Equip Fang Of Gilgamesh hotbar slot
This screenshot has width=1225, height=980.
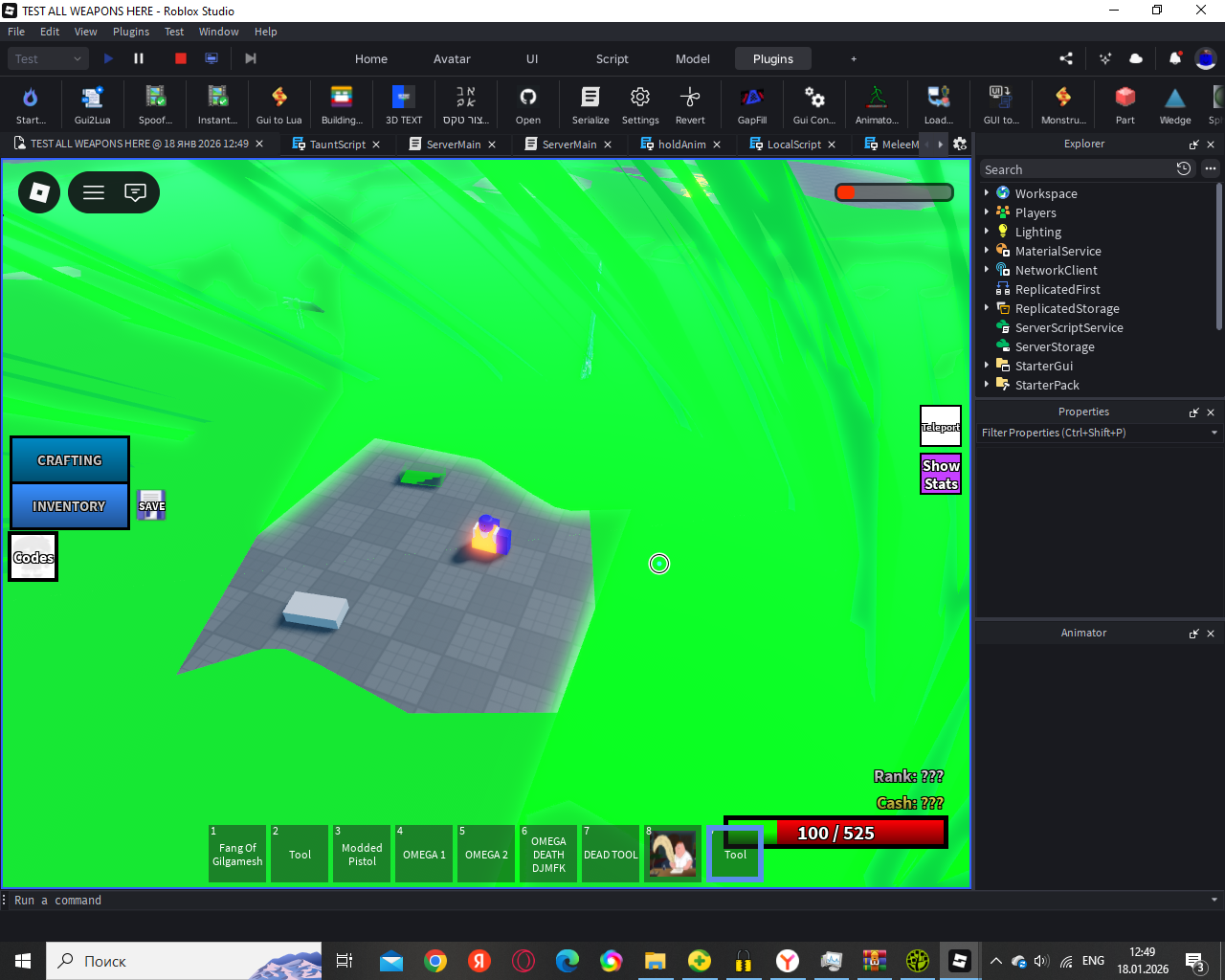[x=237, y=854]
